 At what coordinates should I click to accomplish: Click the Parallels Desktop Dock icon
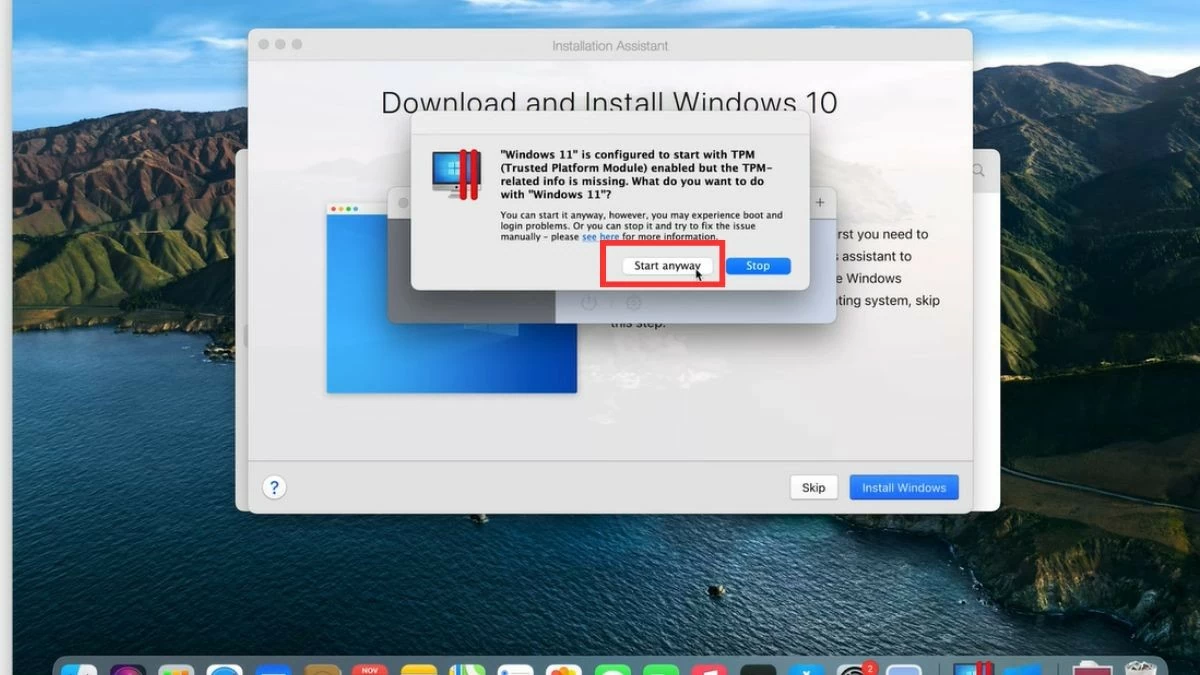pyautogui.click(x=970, y=669)
